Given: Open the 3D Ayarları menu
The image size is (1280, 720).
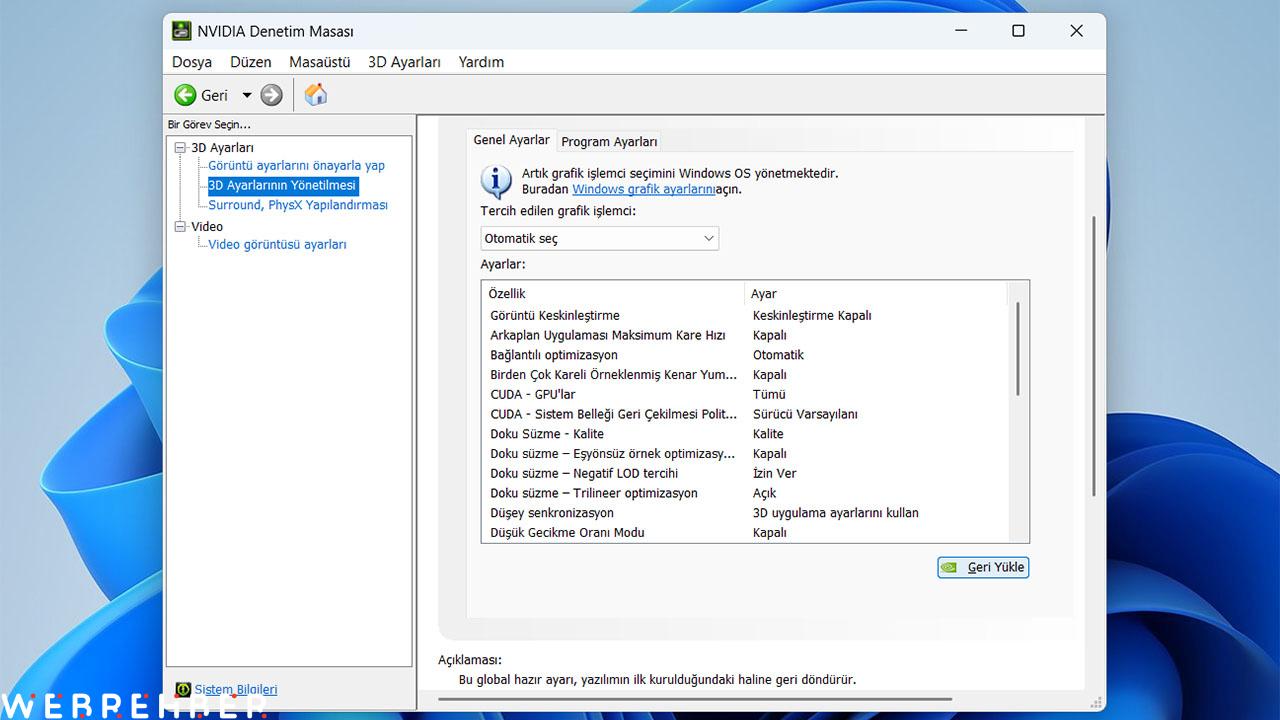Looking at the screenshot, I should pos(404,62).
